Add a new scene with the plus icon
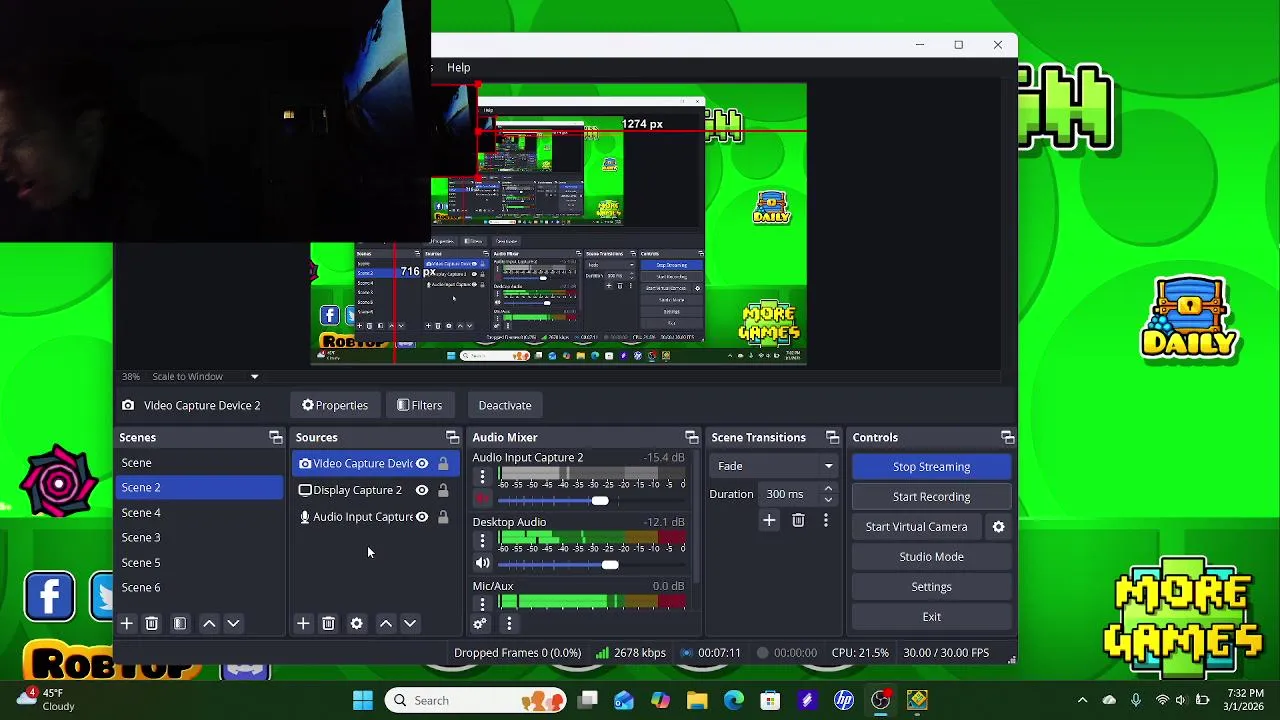Viewport: 1280px width, 720px height. (127, 623)
